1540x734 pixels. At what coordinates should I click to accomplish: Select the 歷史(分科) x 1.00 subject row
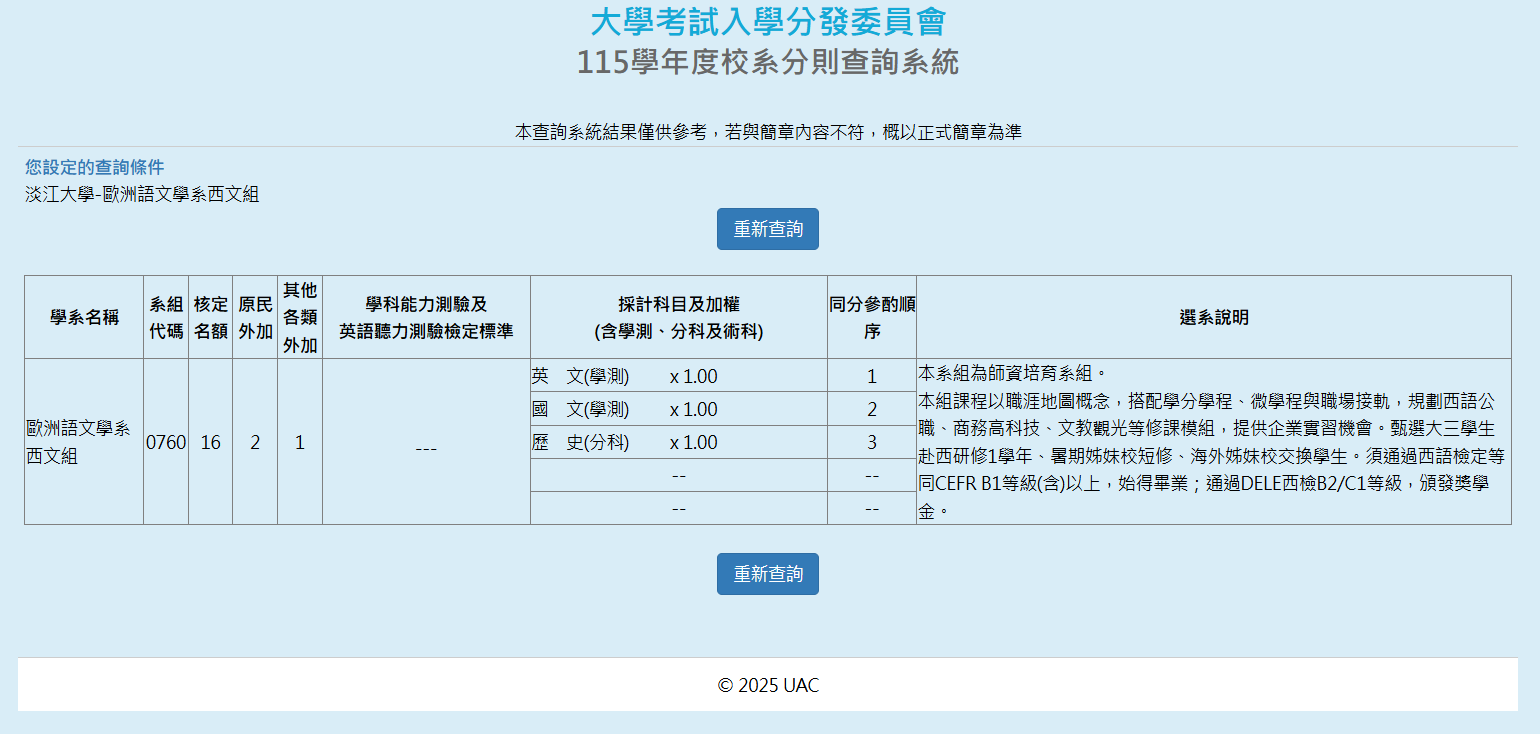tap(625, 442)
